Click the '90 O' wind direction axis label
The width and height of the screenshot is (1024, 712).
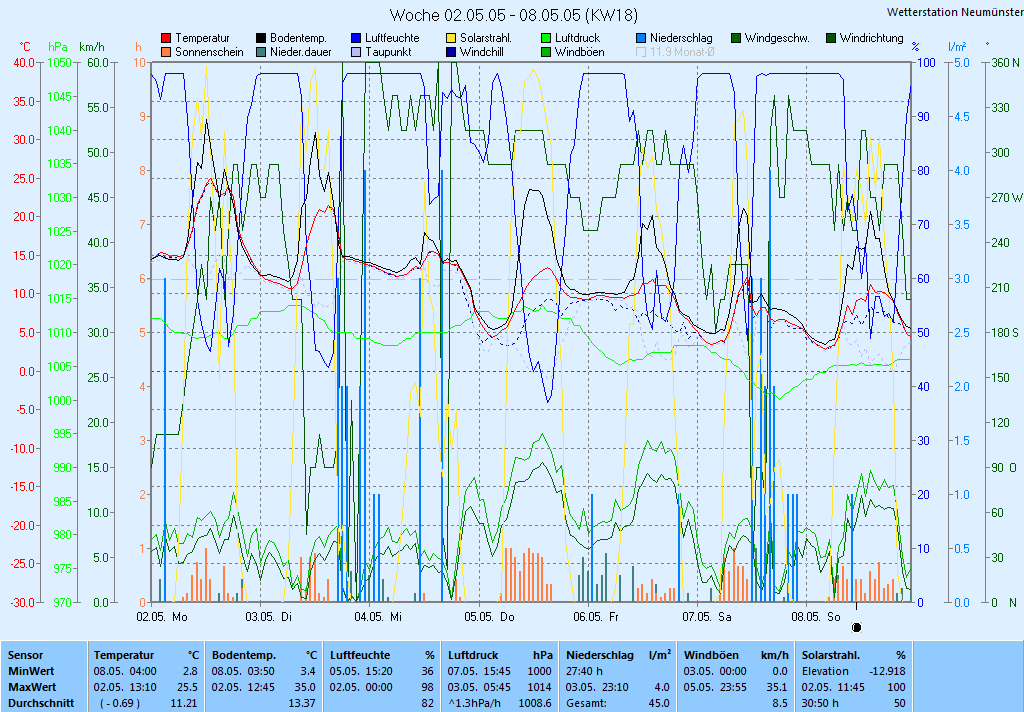click(x=1004, y=468)
